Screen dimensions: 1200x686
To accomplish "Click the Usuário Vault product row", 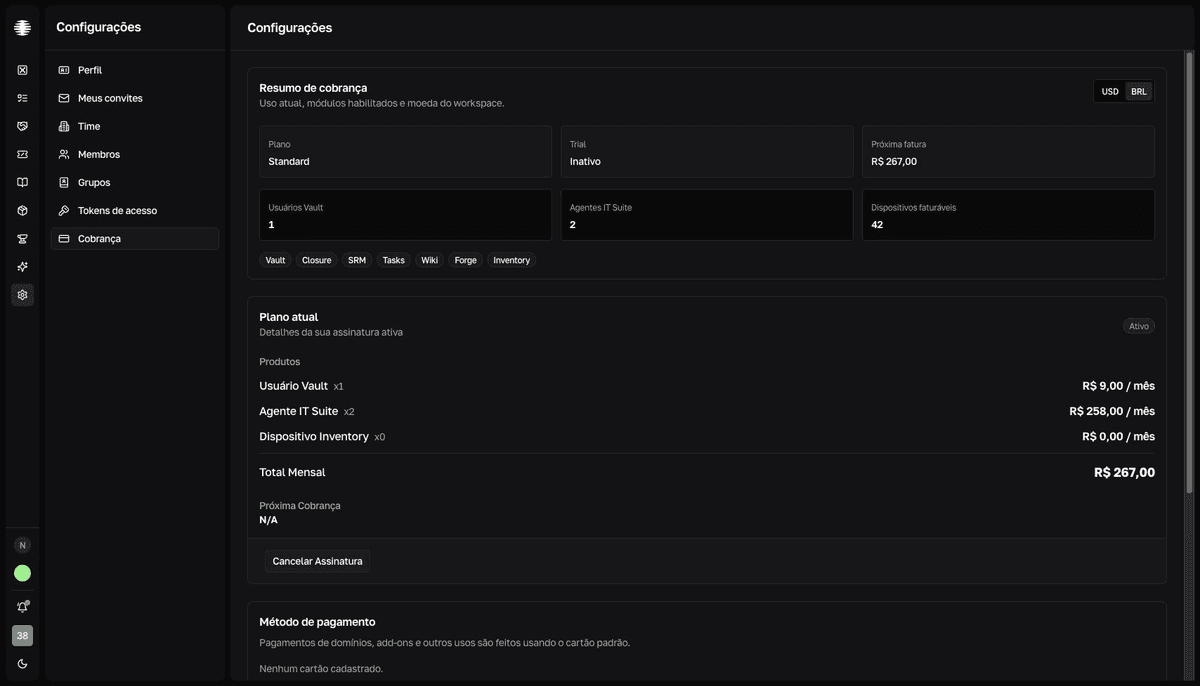I will tap(707, 386).
